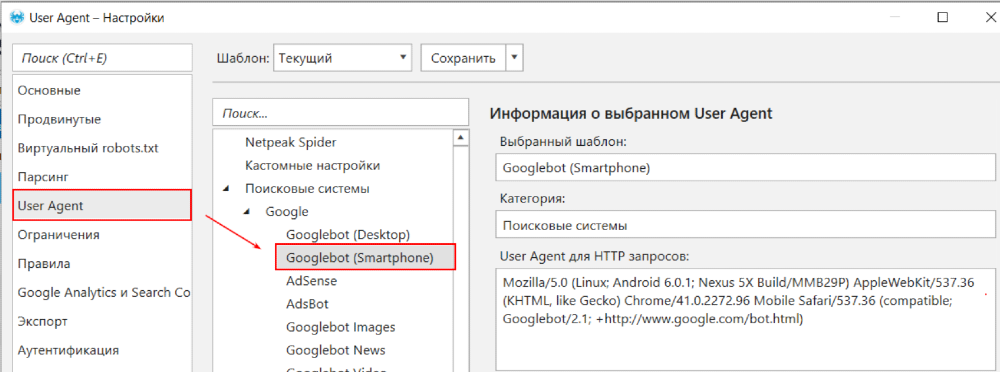The height and width of the screenshot is (372, 1000).
Task: Select Кастомные настройки in the tree
Action: click(x=312, y=165)
